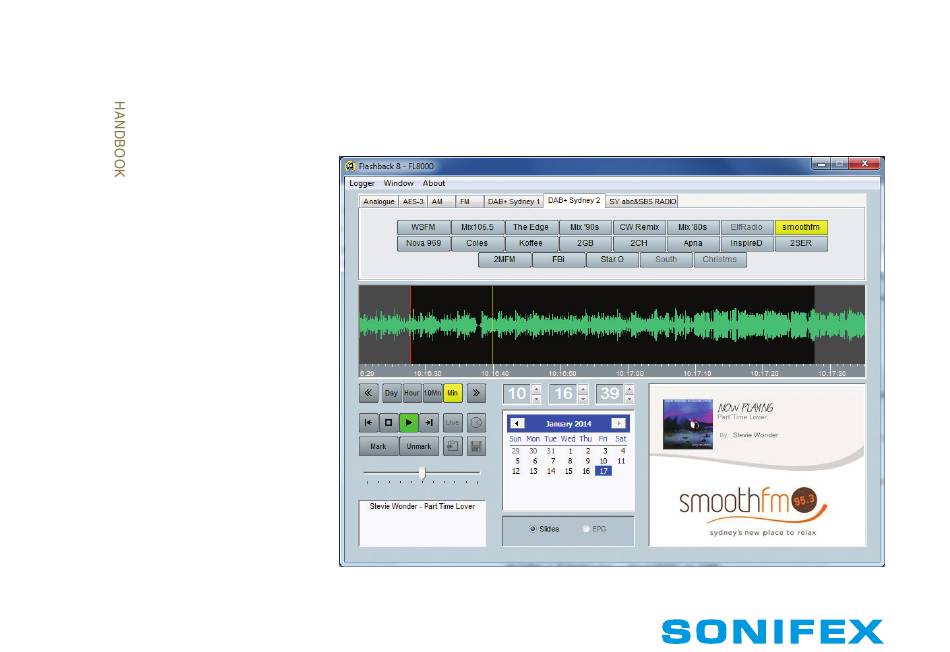The height and width of the screenshot is (652, 950).
Task: Click the clock icon button
Action: [476, 422]
